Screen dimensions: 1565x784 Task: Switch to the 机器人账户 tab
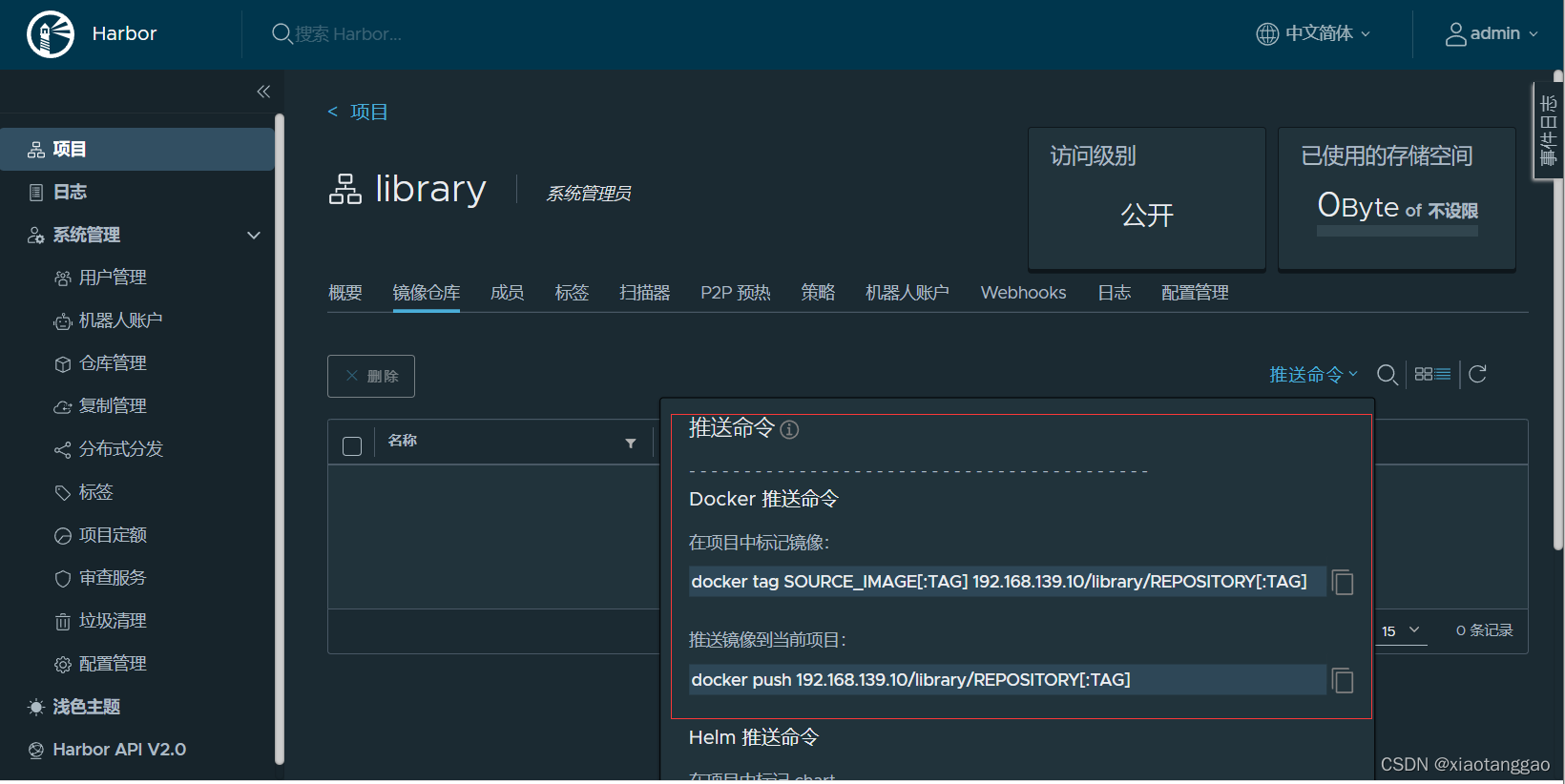[x=908, y=293]
